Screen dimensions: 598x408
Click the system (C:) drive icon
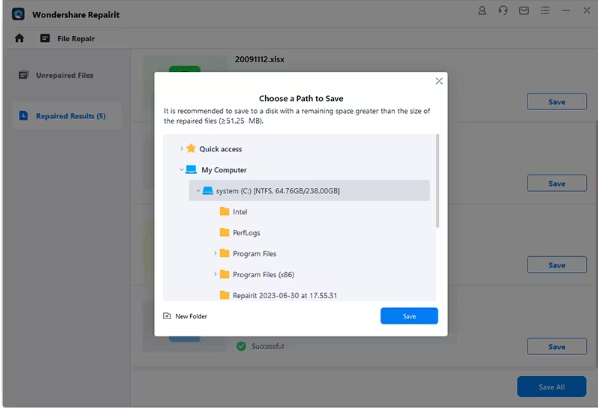(207, 191)
